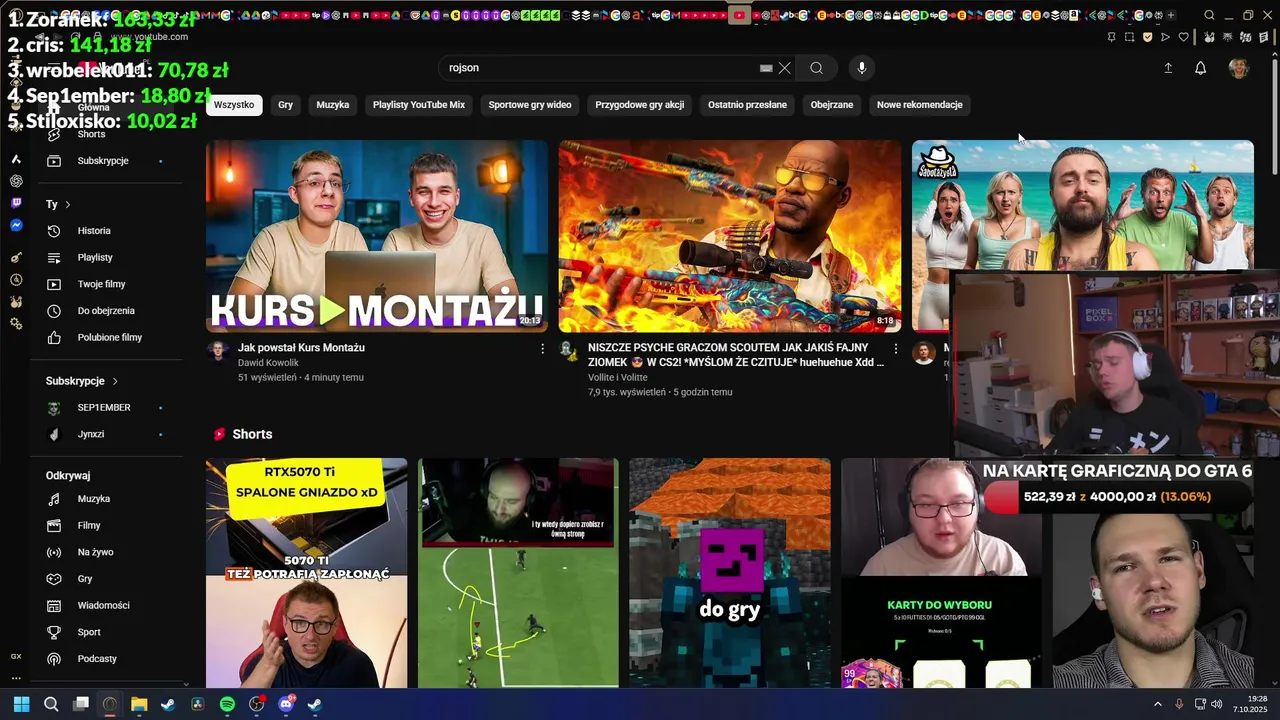Screen dimensions: 1280x720
Task: Open Discord from the Windows taskbar
Action: coord(286,704)
